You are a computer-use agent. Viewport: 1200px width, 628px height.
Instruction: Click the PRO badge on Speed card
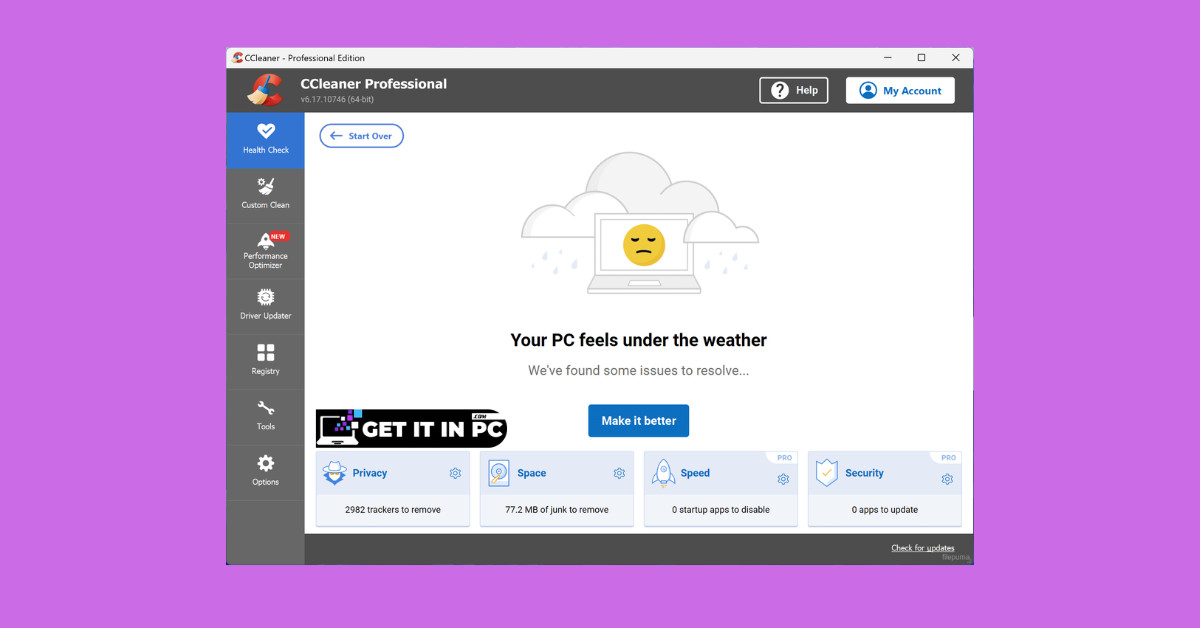point(785,458)
